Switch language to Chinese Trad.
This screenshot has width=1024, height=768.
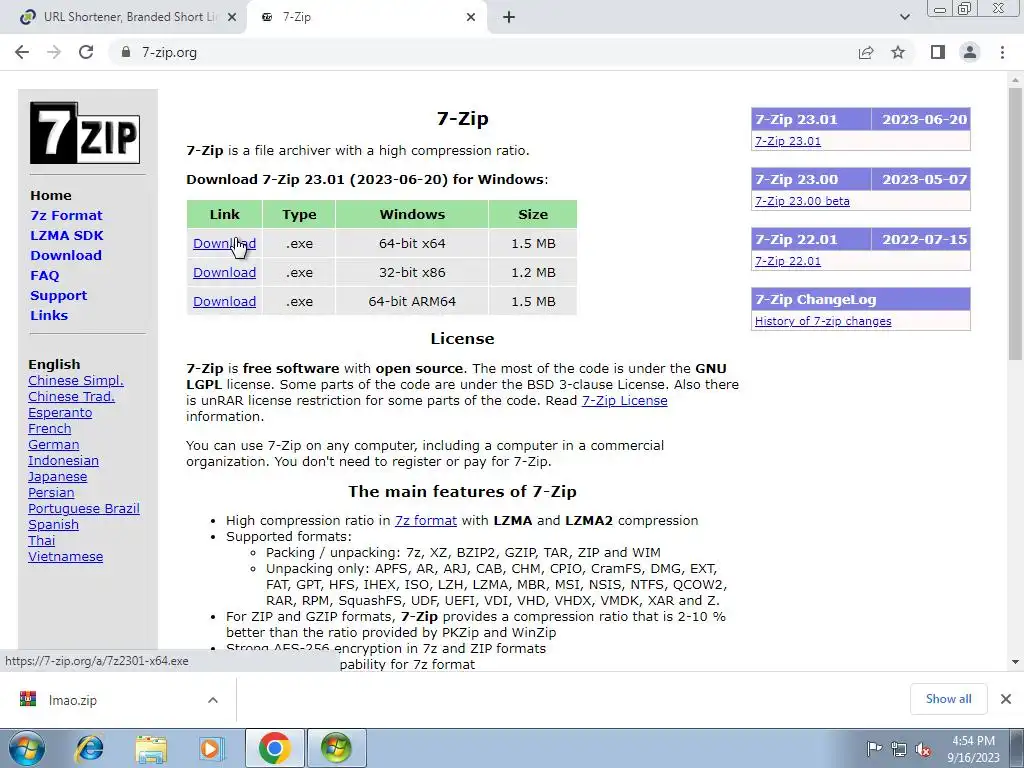point(71,396)
